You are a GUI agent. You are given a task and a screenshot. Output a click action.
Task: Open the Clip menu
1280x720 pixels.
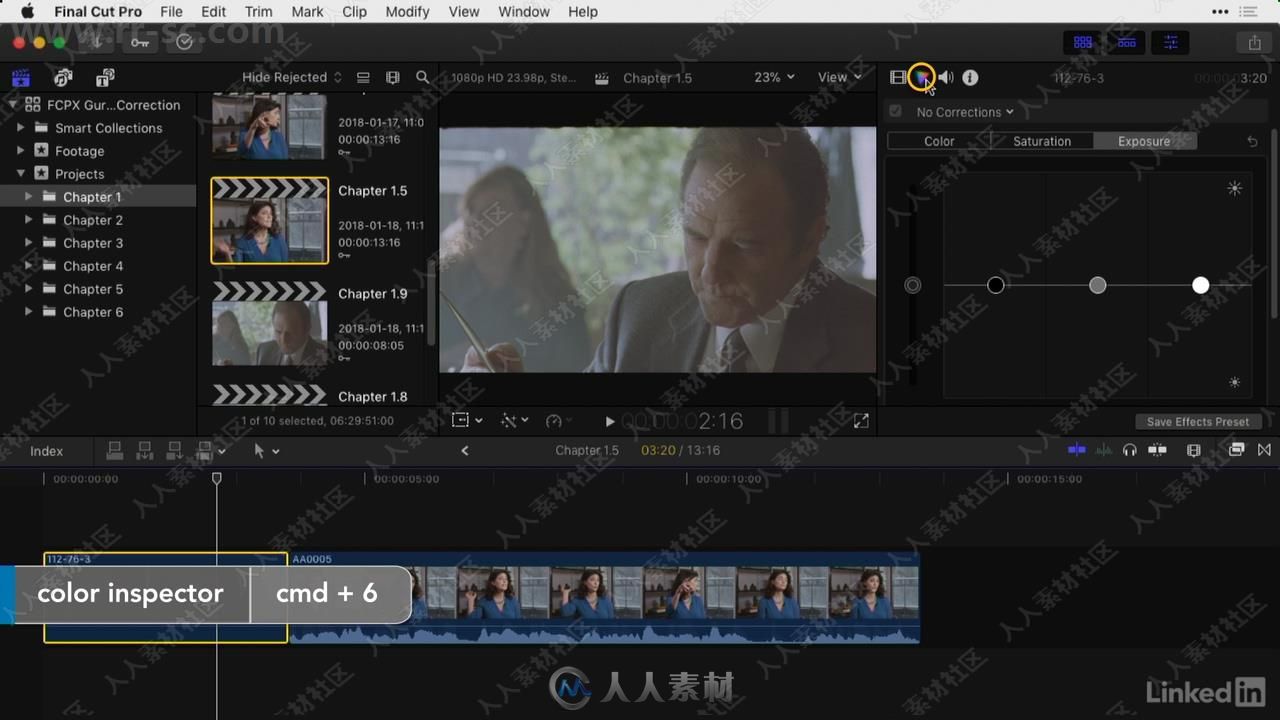(x=354, y=12)
